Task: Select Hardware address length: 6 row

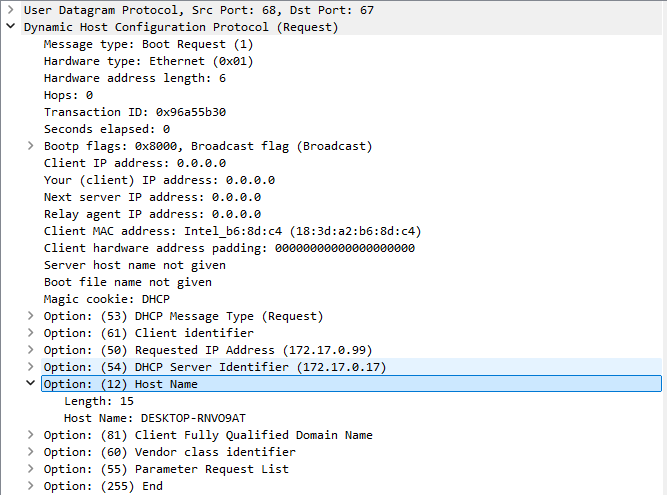Action: tap(352, 78)
